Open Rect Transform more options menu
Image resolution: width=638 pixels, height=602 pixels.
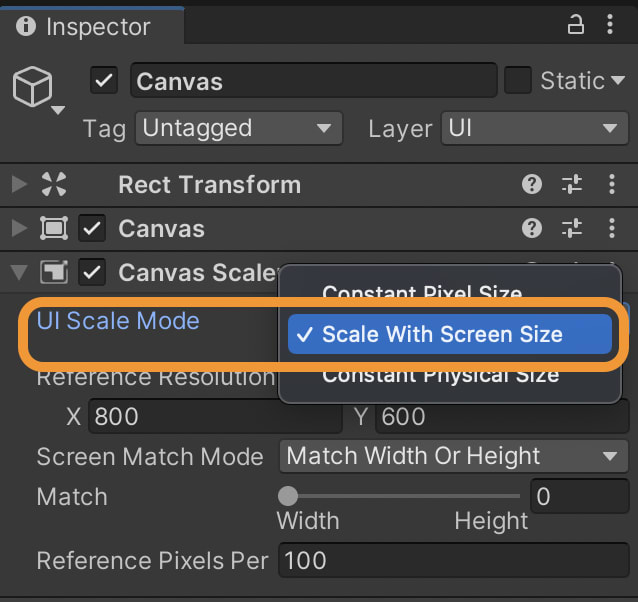(612, 185)
